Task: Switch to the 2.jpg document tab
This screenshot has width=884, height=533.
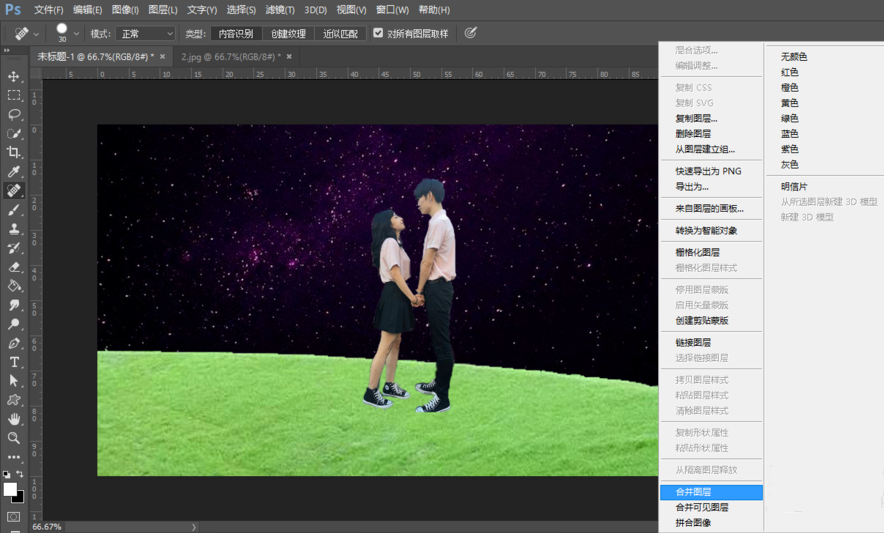Action: [230, 57]
